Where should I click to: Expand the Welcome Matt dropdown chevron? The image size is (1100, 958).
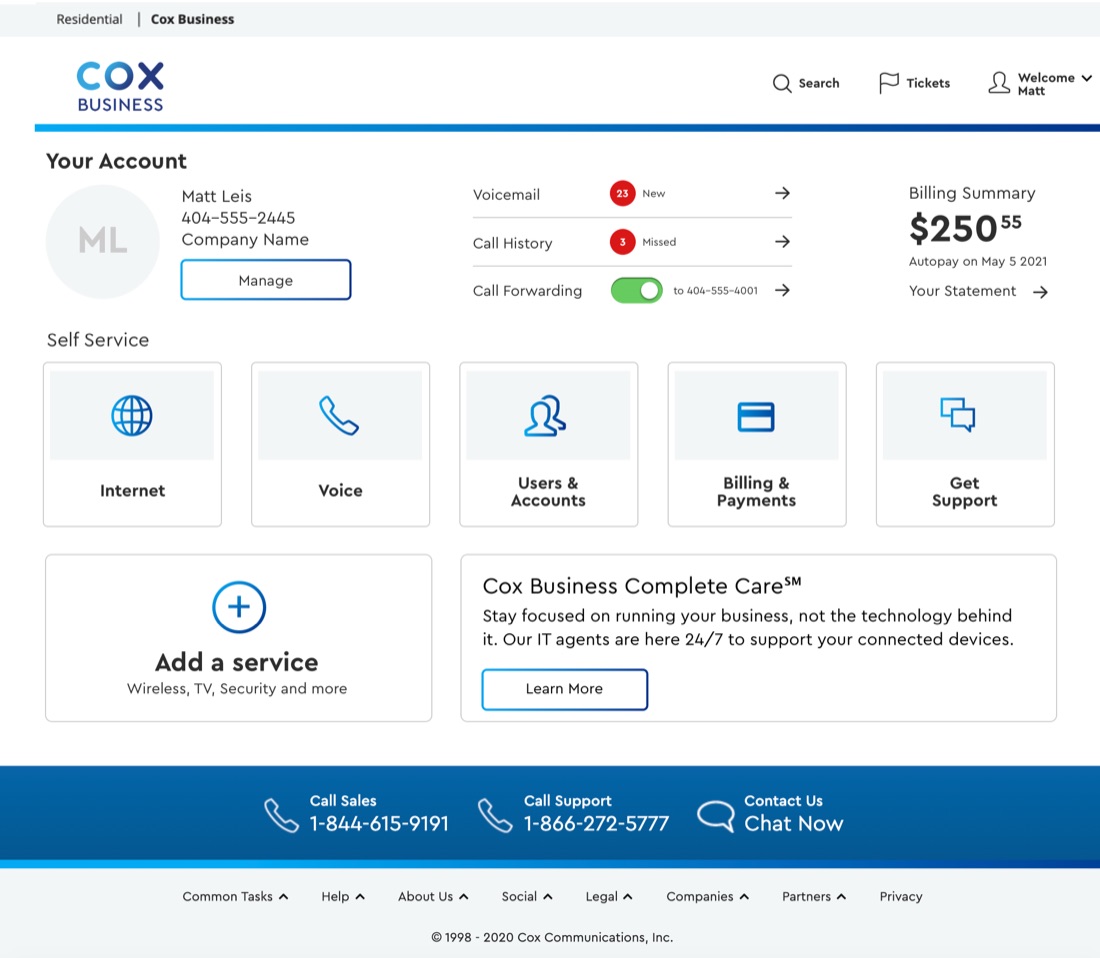tap(1087, 78)
